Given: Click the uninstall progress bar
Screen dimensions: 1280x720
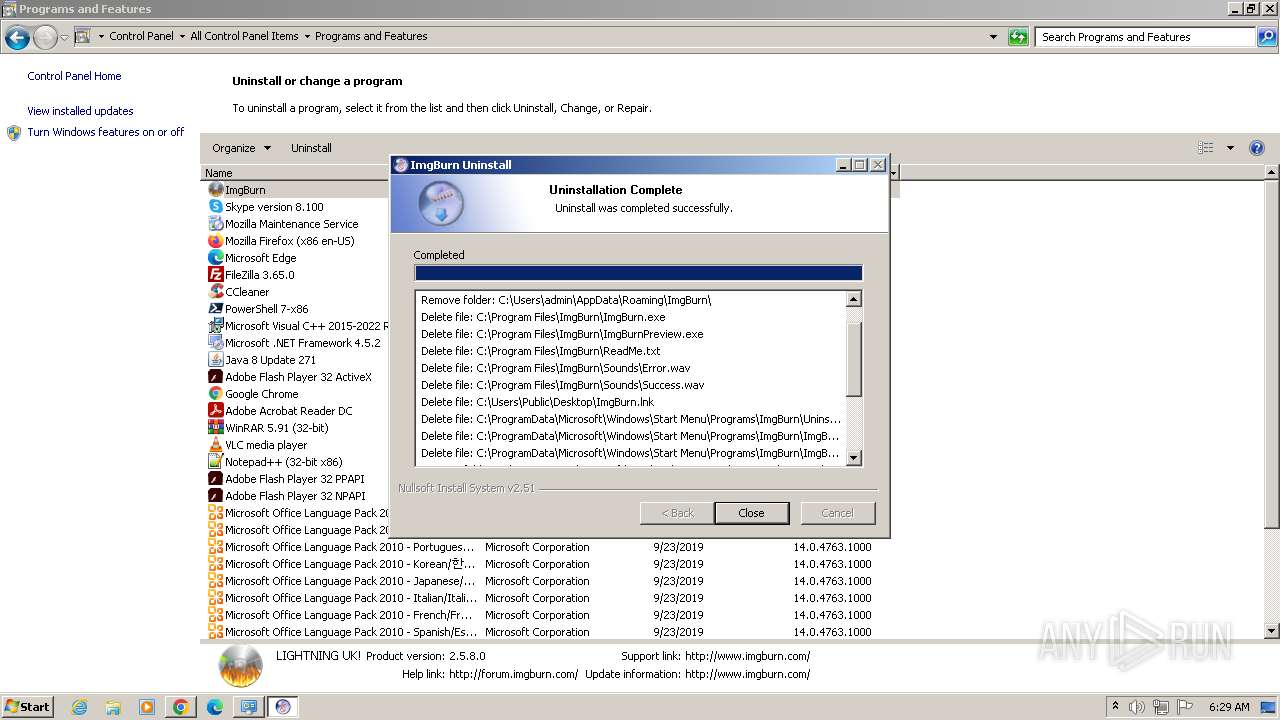Looking at the screenshot, I should tap(638, 273).
